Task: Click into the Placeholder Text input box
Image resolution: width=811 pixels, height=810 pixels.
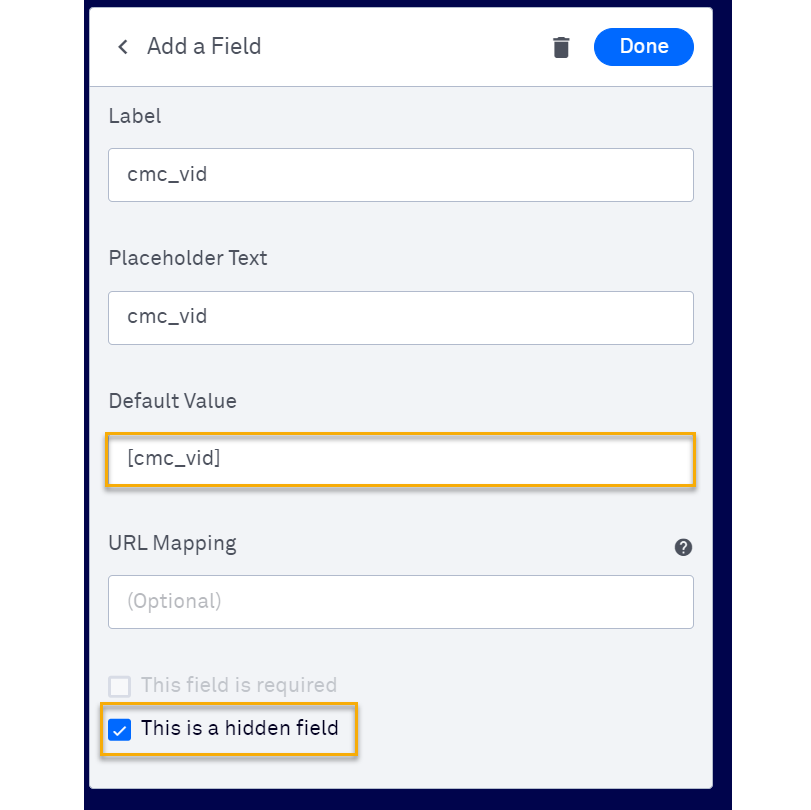Action: (400, 318)
